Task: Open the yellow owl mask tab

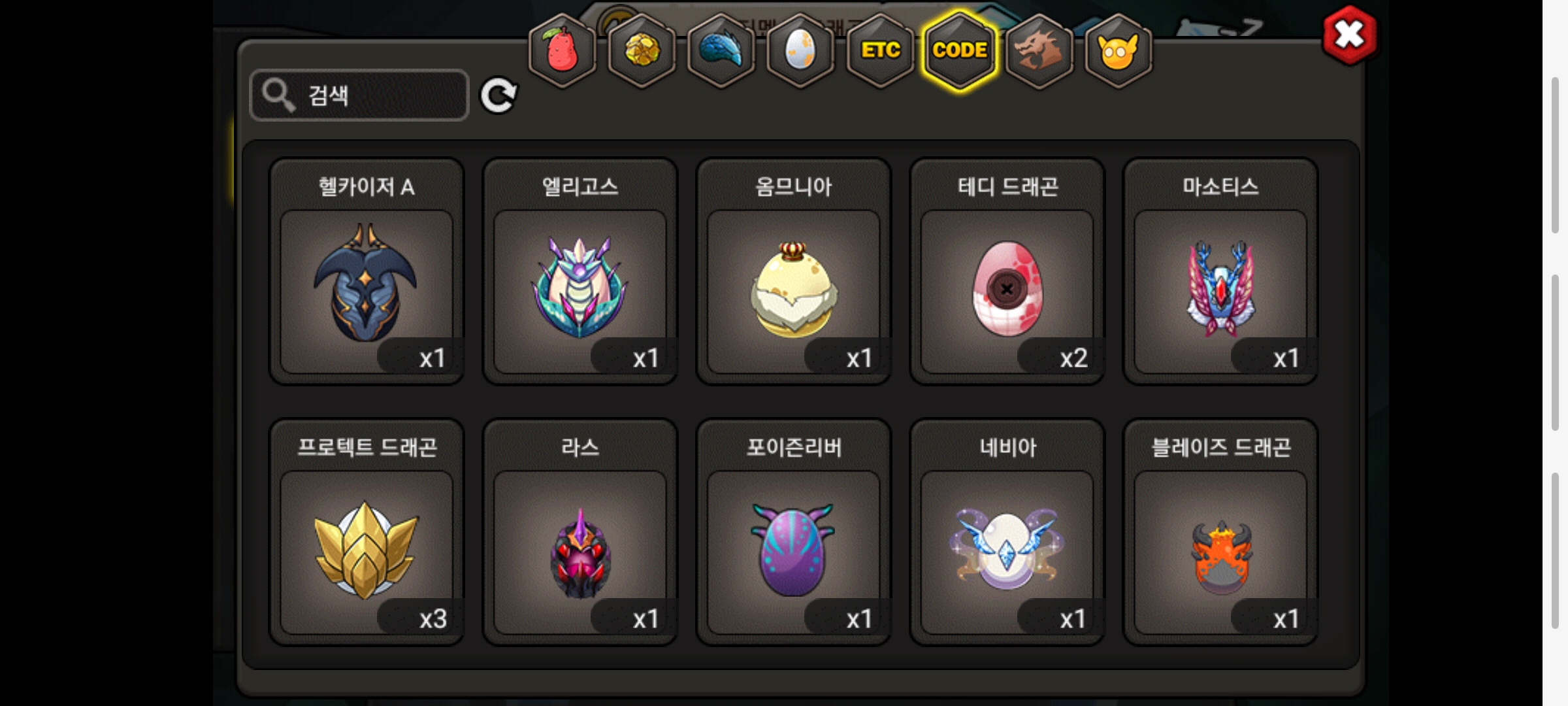Action: click(1119, 50)
